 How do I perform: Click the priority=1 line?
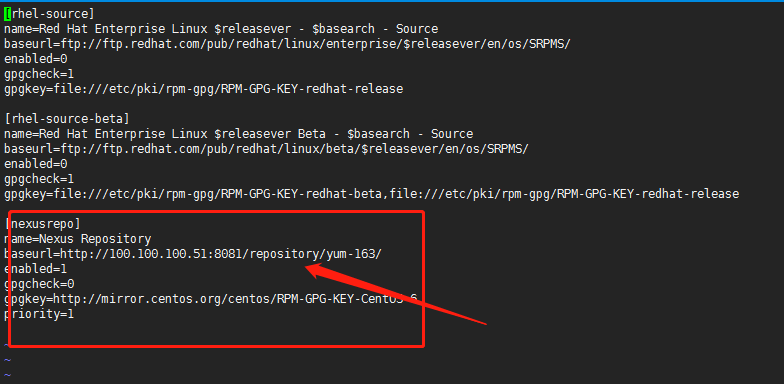point(39,314)
